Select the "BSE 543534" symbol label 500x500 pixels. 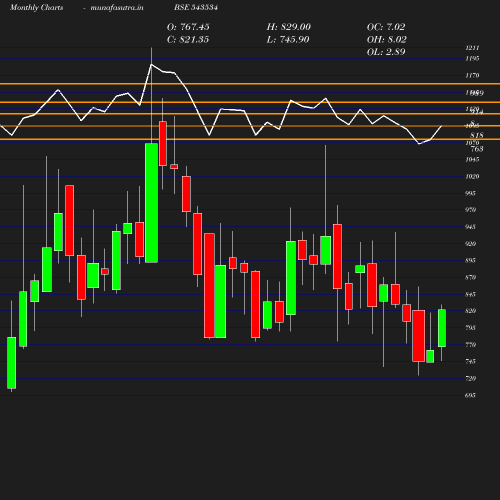(196, 7)
